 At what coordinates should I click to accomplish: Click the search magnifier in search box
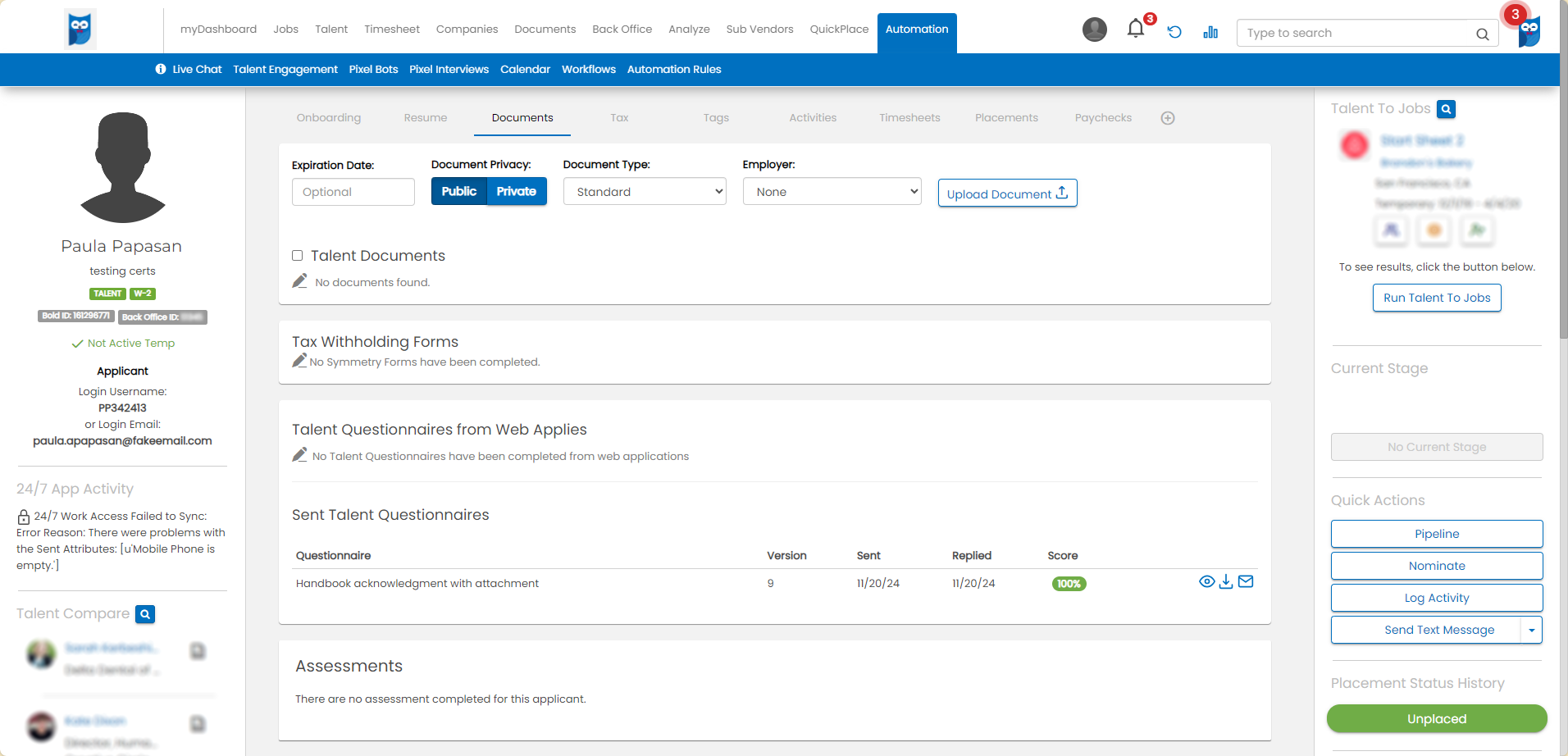1482,34
